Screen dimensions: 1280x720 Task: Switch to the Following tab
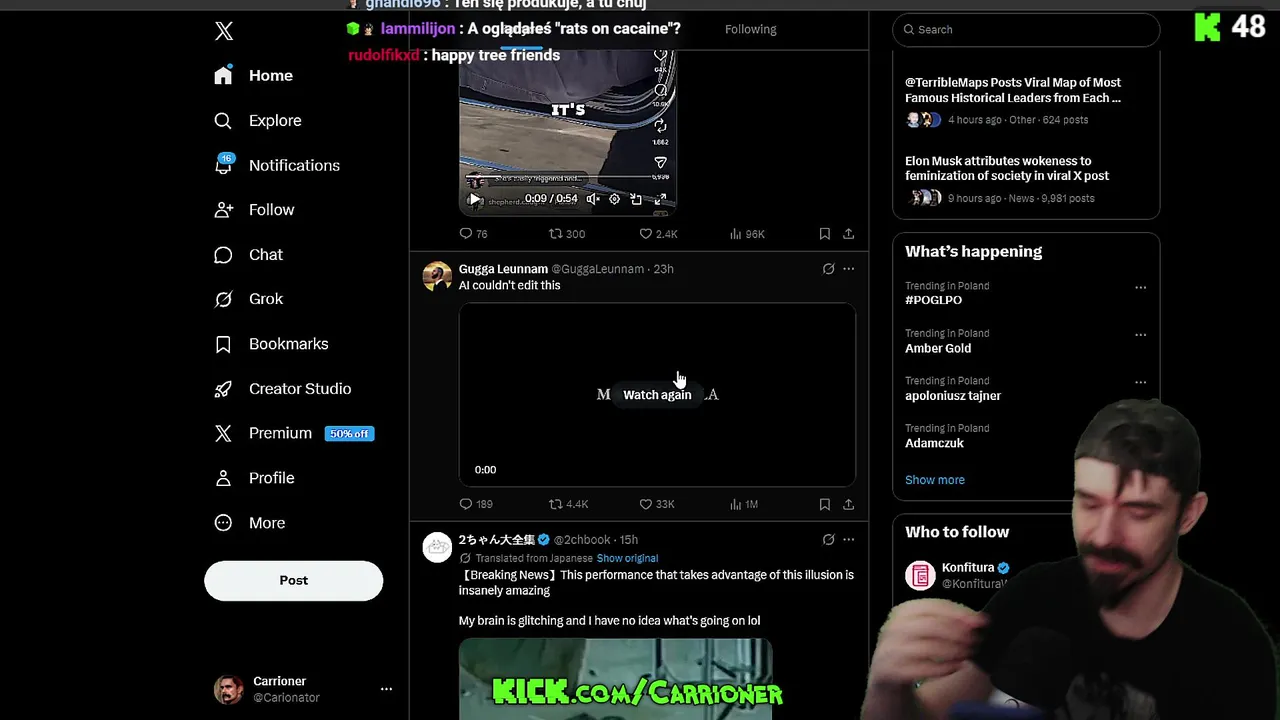coord(751,29)
